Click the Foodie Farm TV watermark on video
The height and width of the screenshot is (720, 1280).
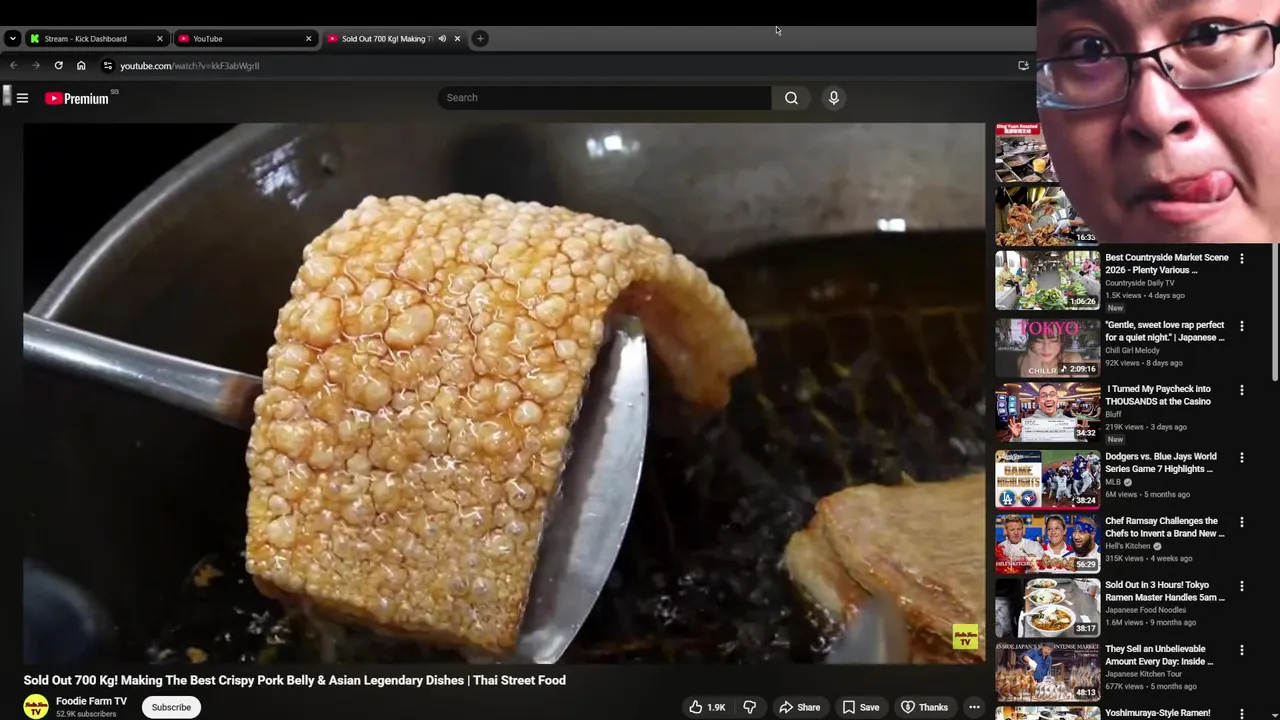[x=965, y=637]
